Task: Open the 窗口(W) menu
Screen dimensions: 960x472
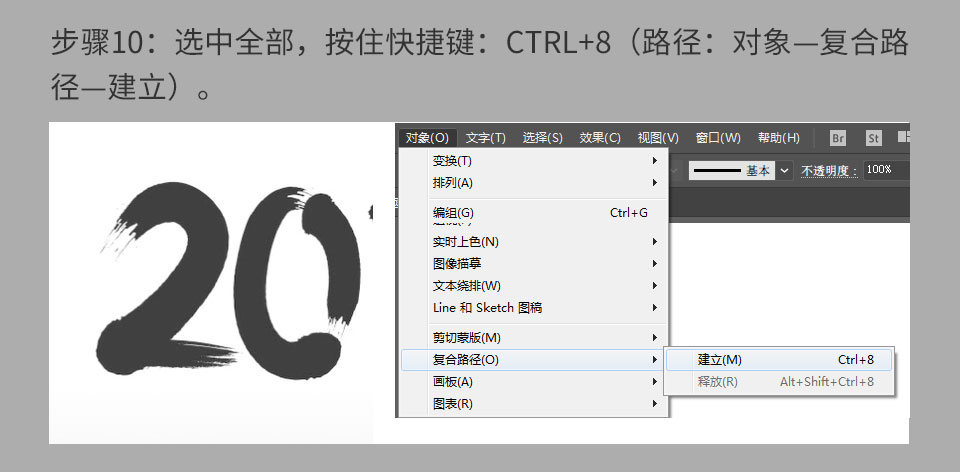Action: 718,138
